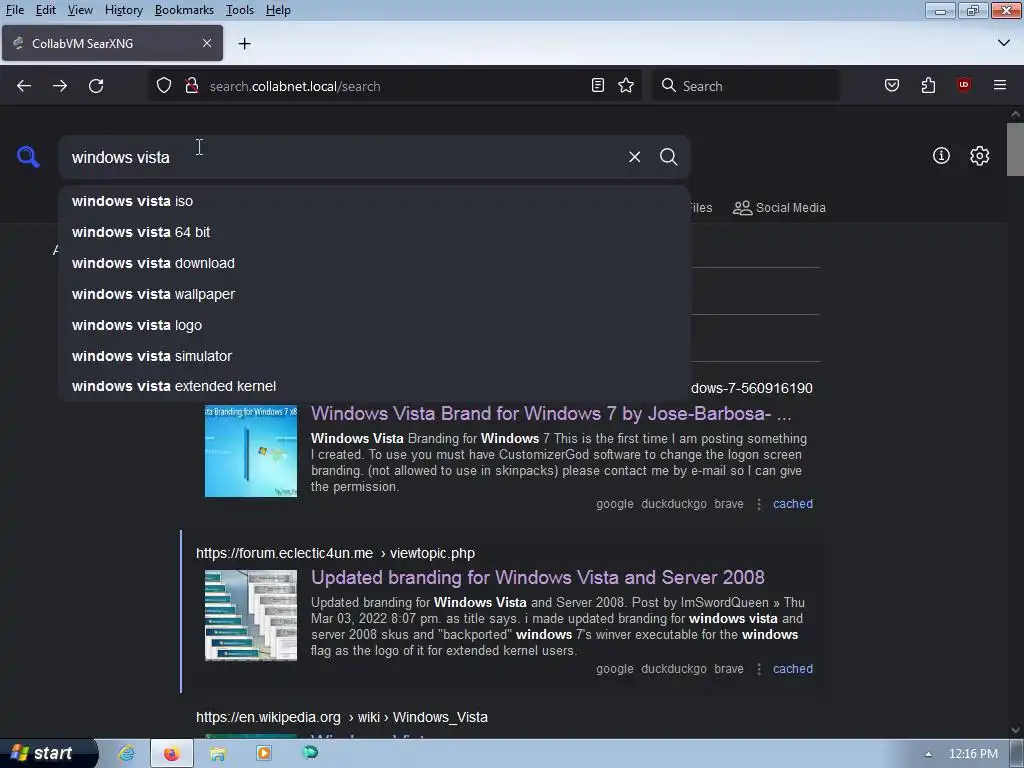This screenshot has width=1024, height=768.
Task: Select suggestion 'windows vista download'
Action: pos(374,263)
